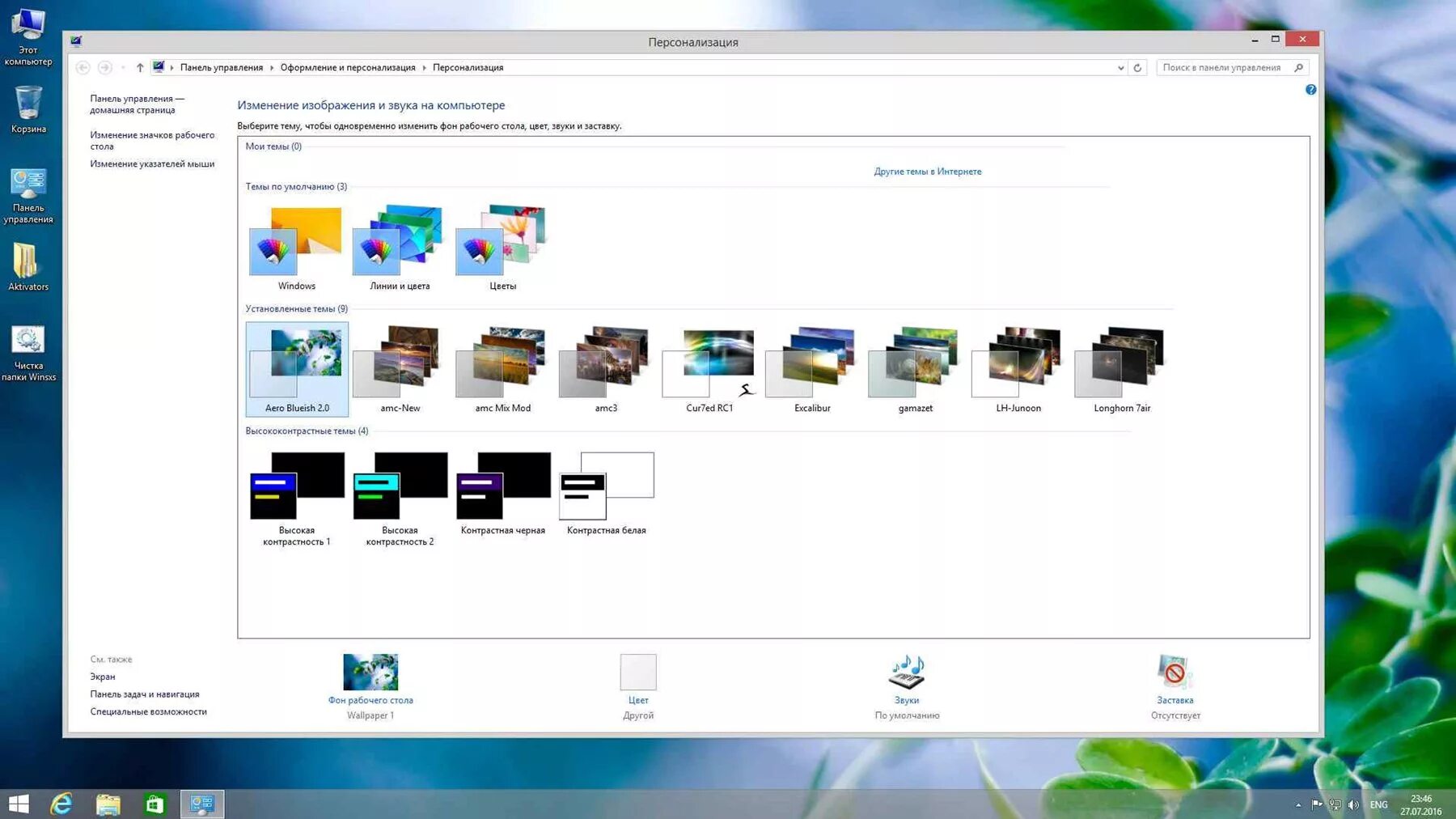Viewport: 1456px width, 819px height.
Task: Apply the Контрастная белая theme
Action: (x=606, y=494)
